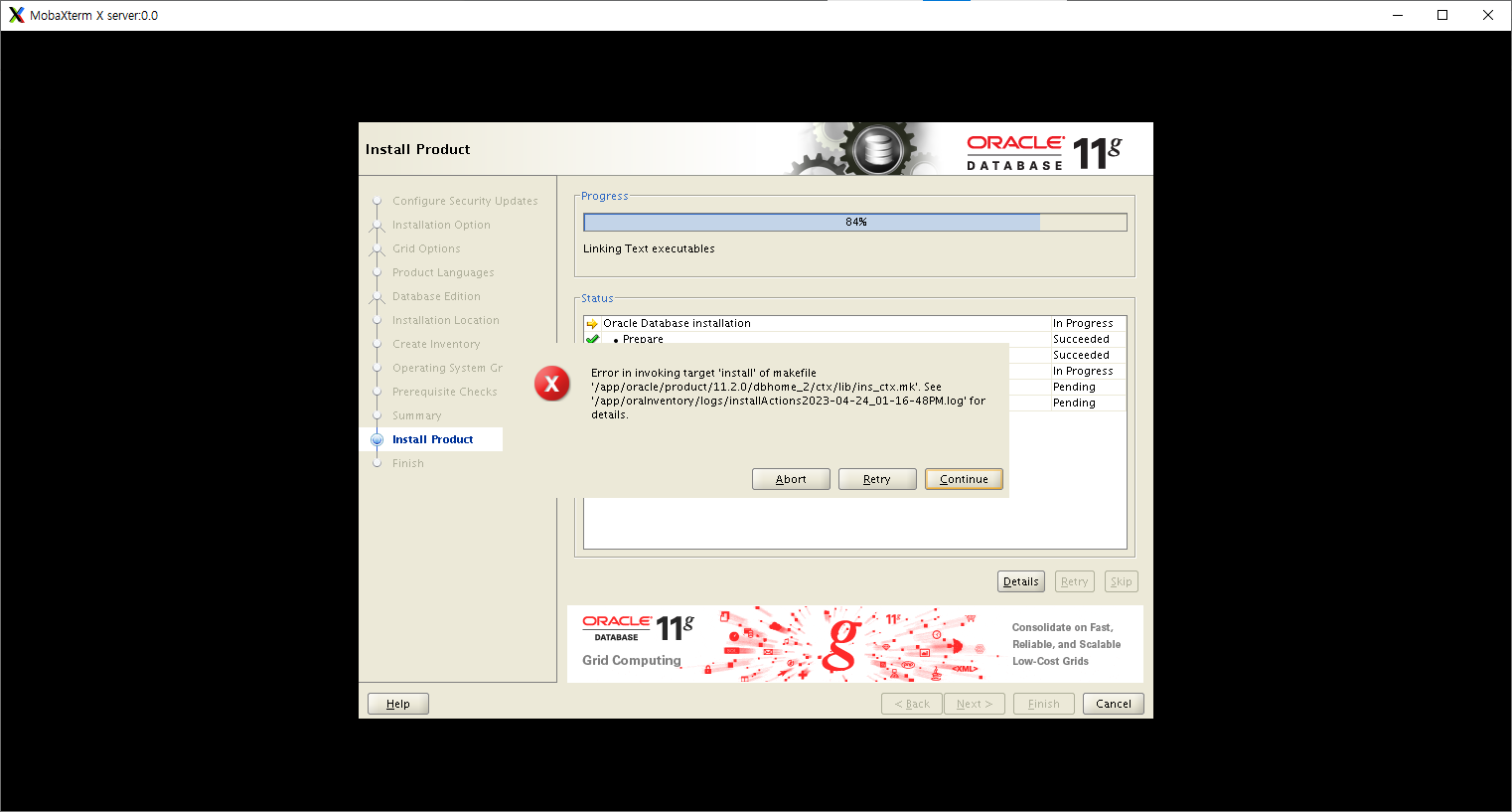Click Continue in the error dialog
The width and height of the screenshot is (1512, 812).
pos(964,479)
